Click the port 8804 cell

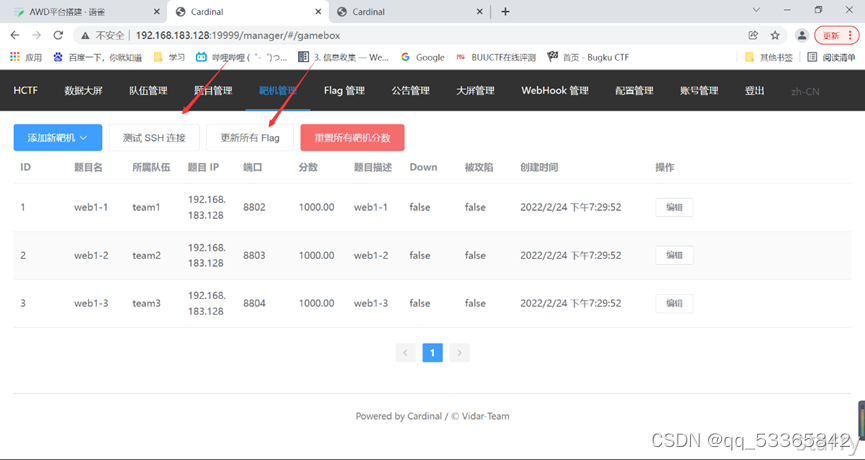[254, 303]
